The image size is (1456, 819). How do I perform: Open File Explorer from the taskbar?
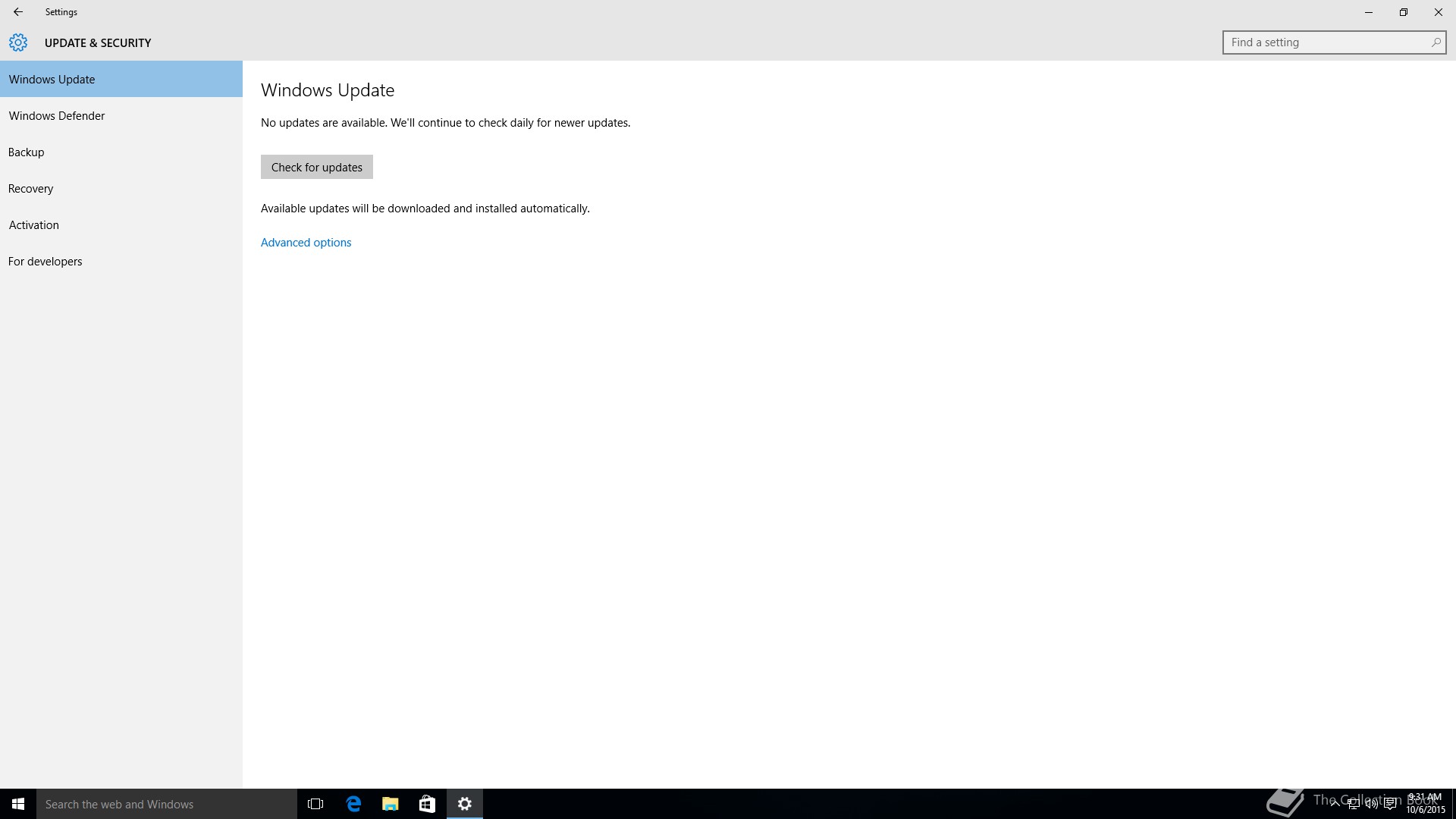pyautogui.click(x=390, y=804)
